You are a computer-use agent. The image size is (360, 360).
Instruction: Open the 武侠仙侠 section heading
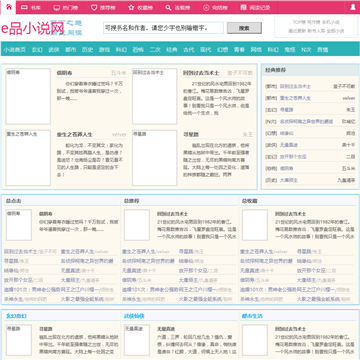[x=134, y=316]
